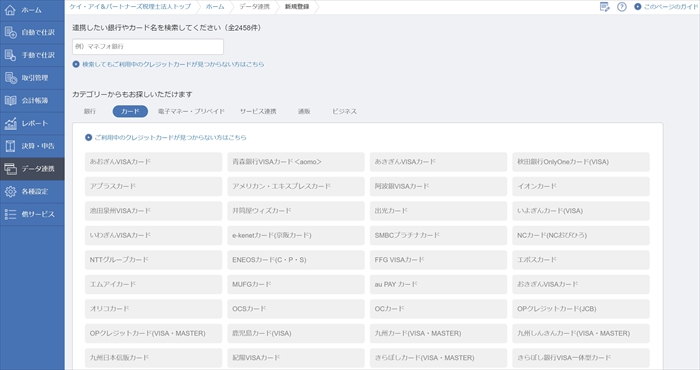
Task: Choose au PAY カード
Action: pyautogui.click(x=438, y=284)
